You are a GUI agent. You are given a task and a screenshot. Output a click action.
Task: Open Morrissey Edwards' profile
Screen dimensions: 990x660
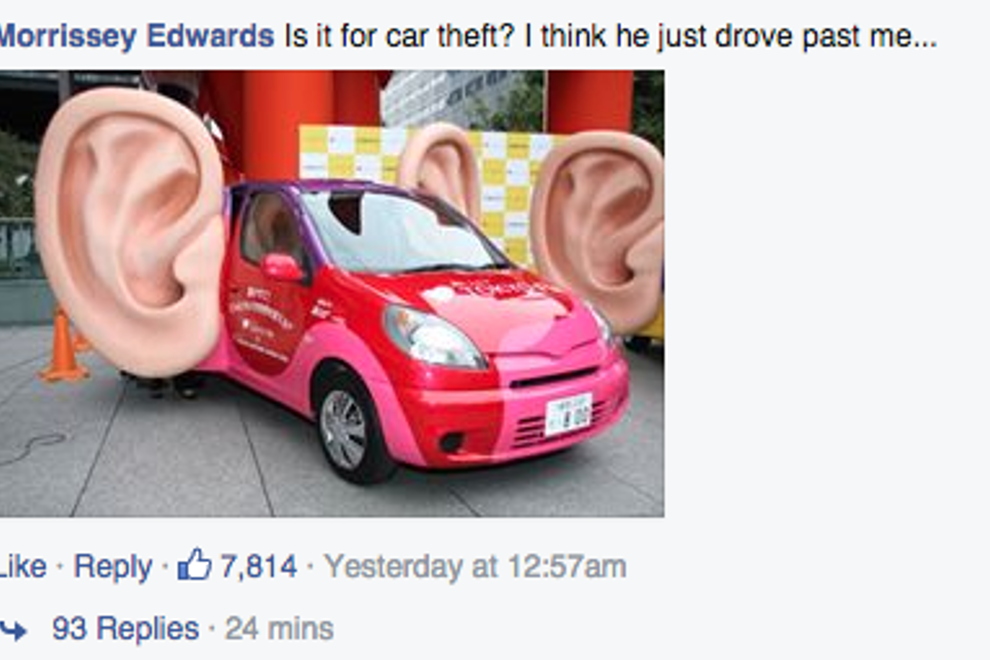point(137,35)
